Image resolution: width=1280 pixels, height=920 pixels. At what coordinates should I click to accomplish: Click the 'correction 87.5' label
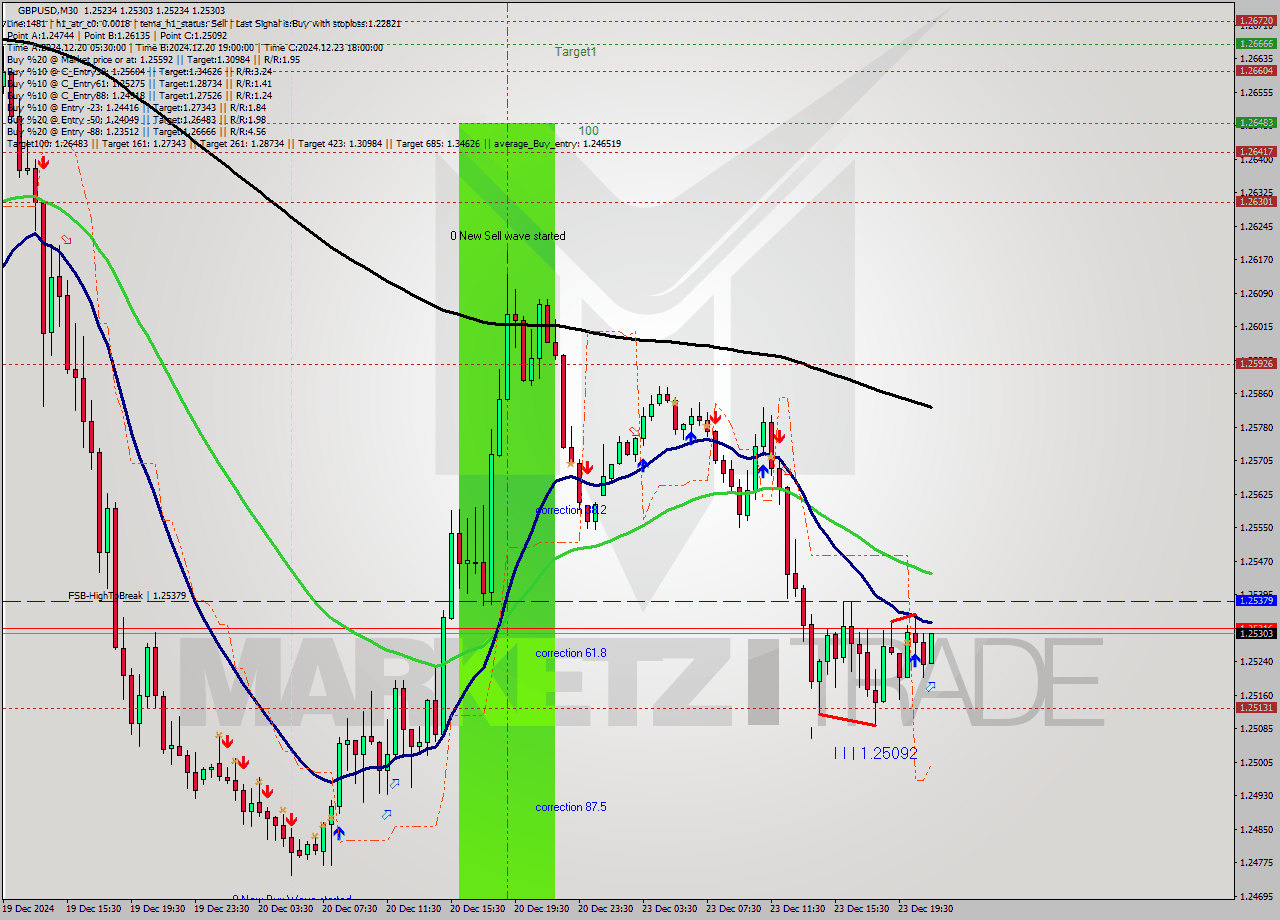pos(571,807)
